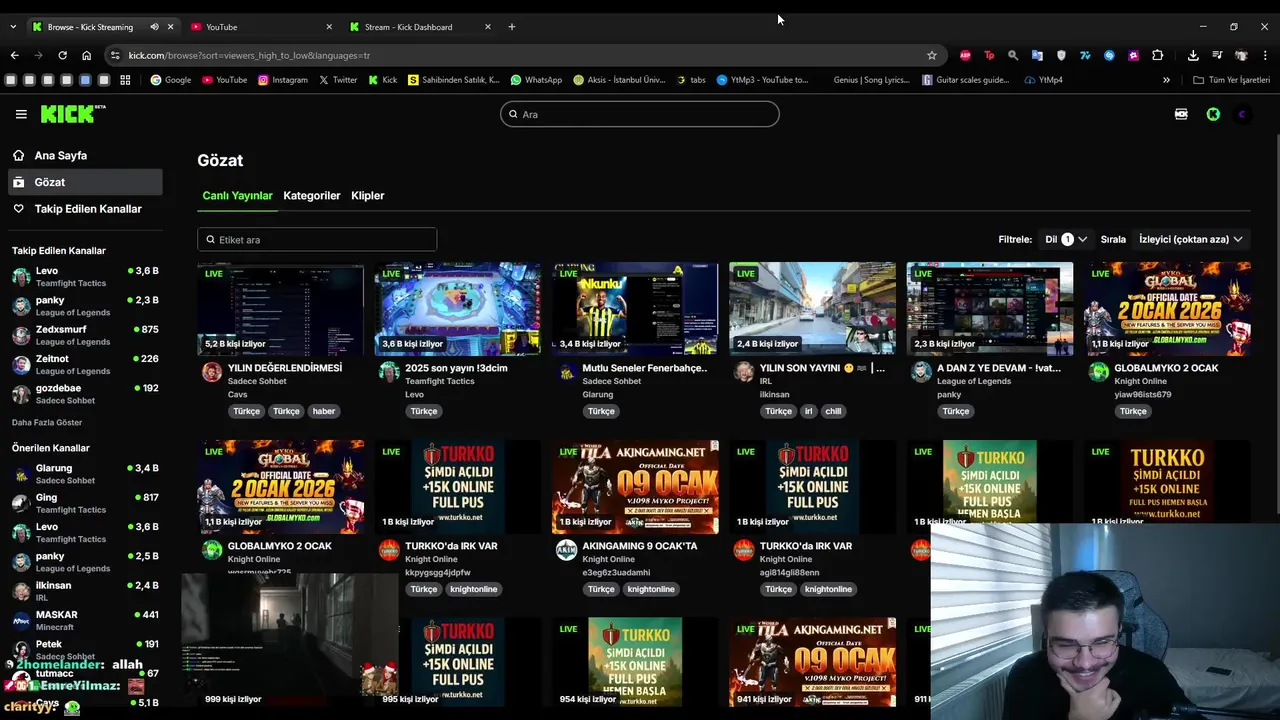This screenshot has height=720, width=1280.
Task: Switch to the YouTube browser tab
Action: 258,27
